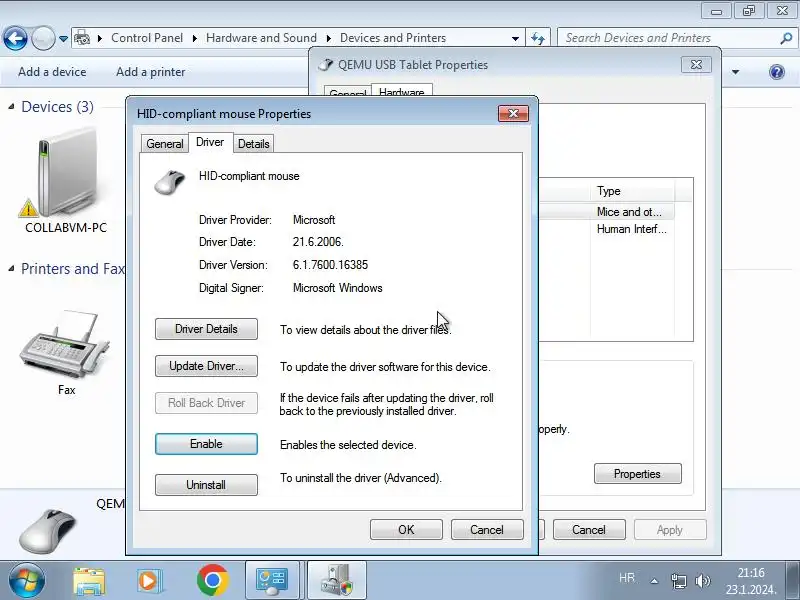Click the Hardware and Sound breadcrumb
Viewport: 800px width, 600px height.
(261, 38)
